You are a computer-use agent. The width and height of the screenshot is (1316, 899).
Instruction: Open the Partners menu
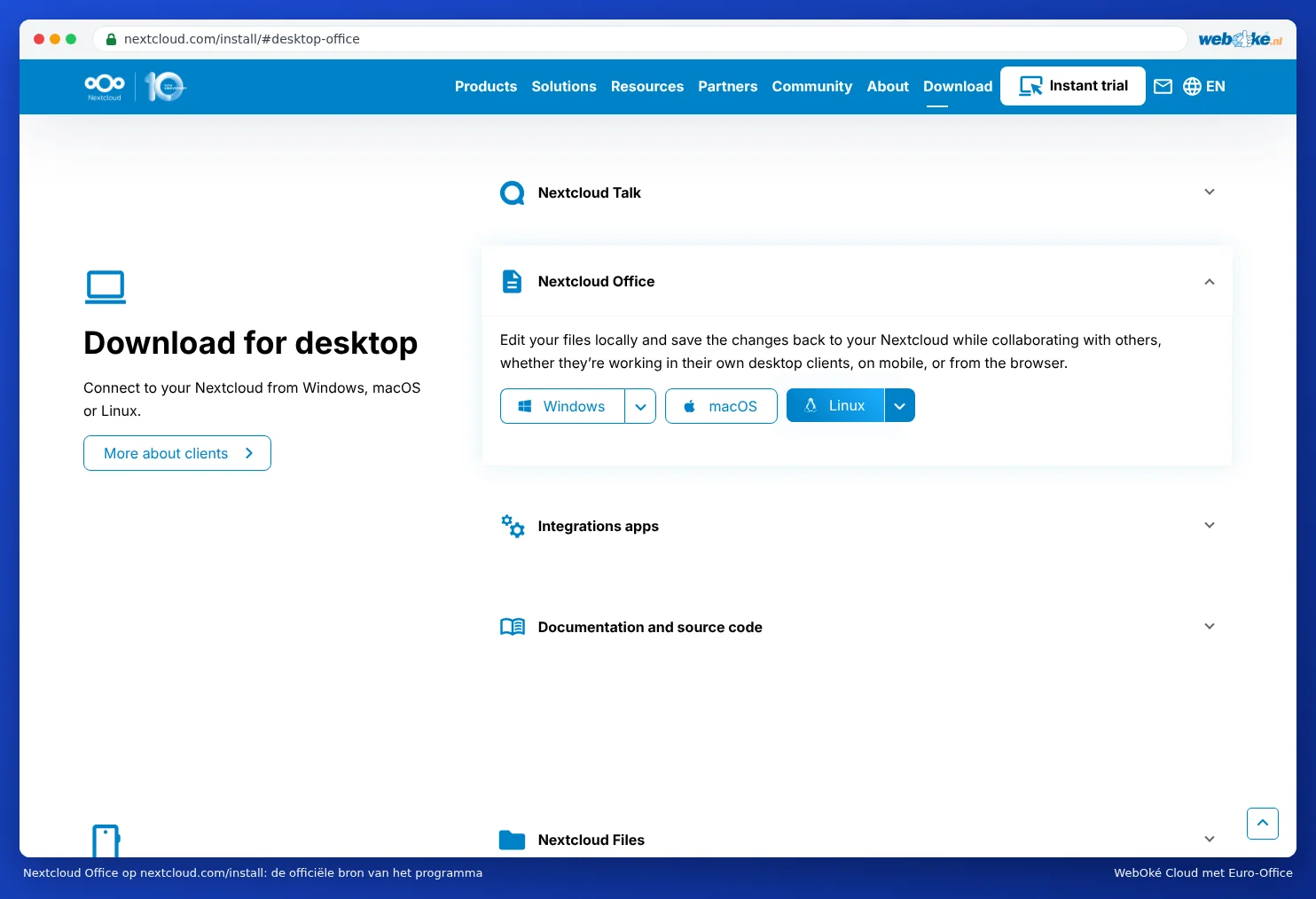point(728,86)
